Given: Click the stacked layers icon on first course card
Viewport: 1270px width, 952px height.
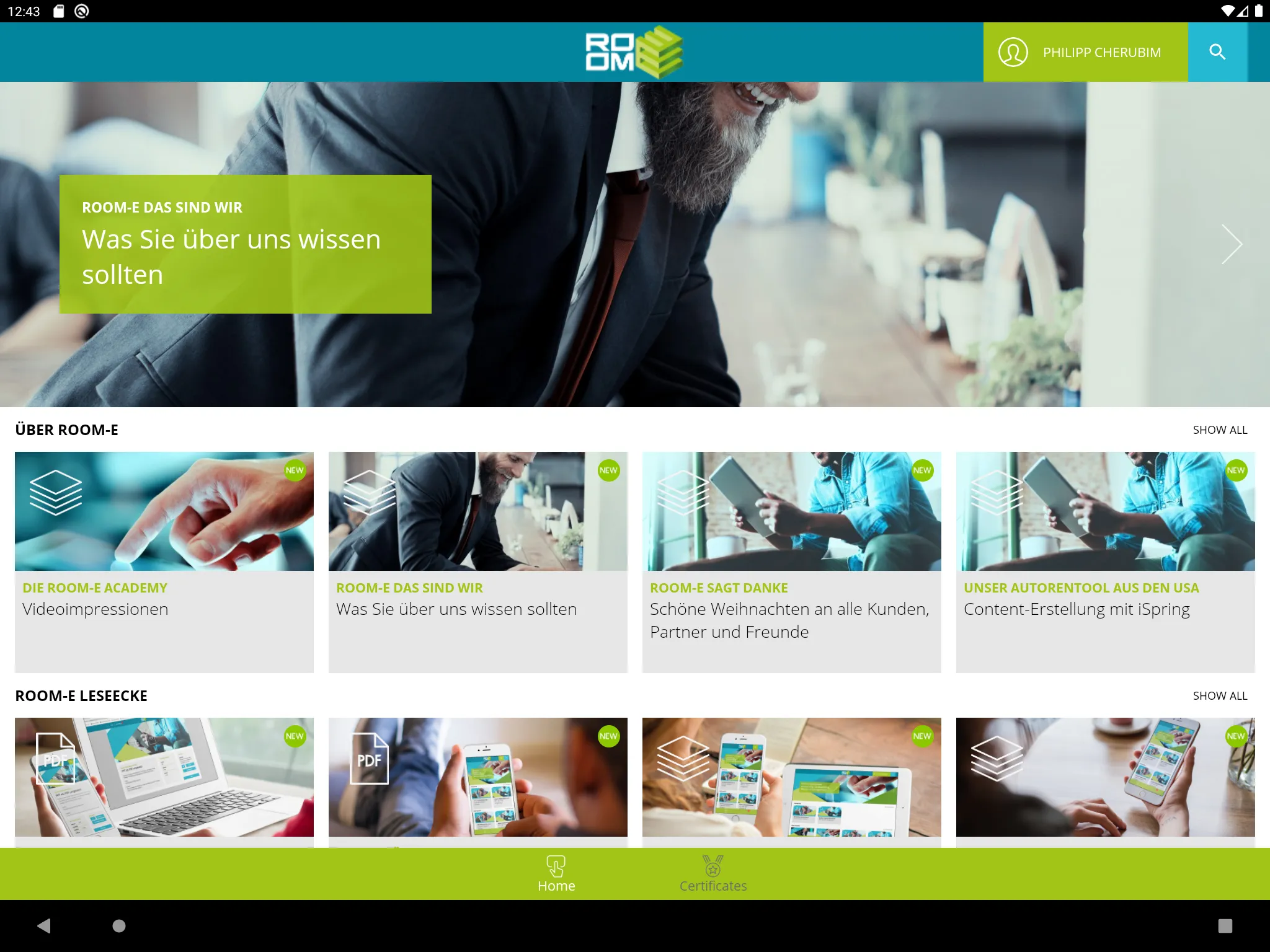Looking at the screenshot, I should click(56, 491).
